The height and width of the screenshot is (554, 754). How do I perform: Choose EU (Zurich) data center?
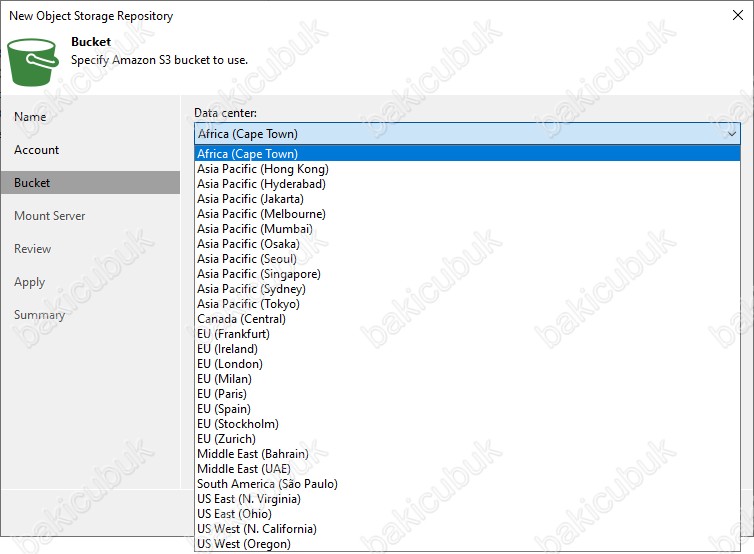467,439
